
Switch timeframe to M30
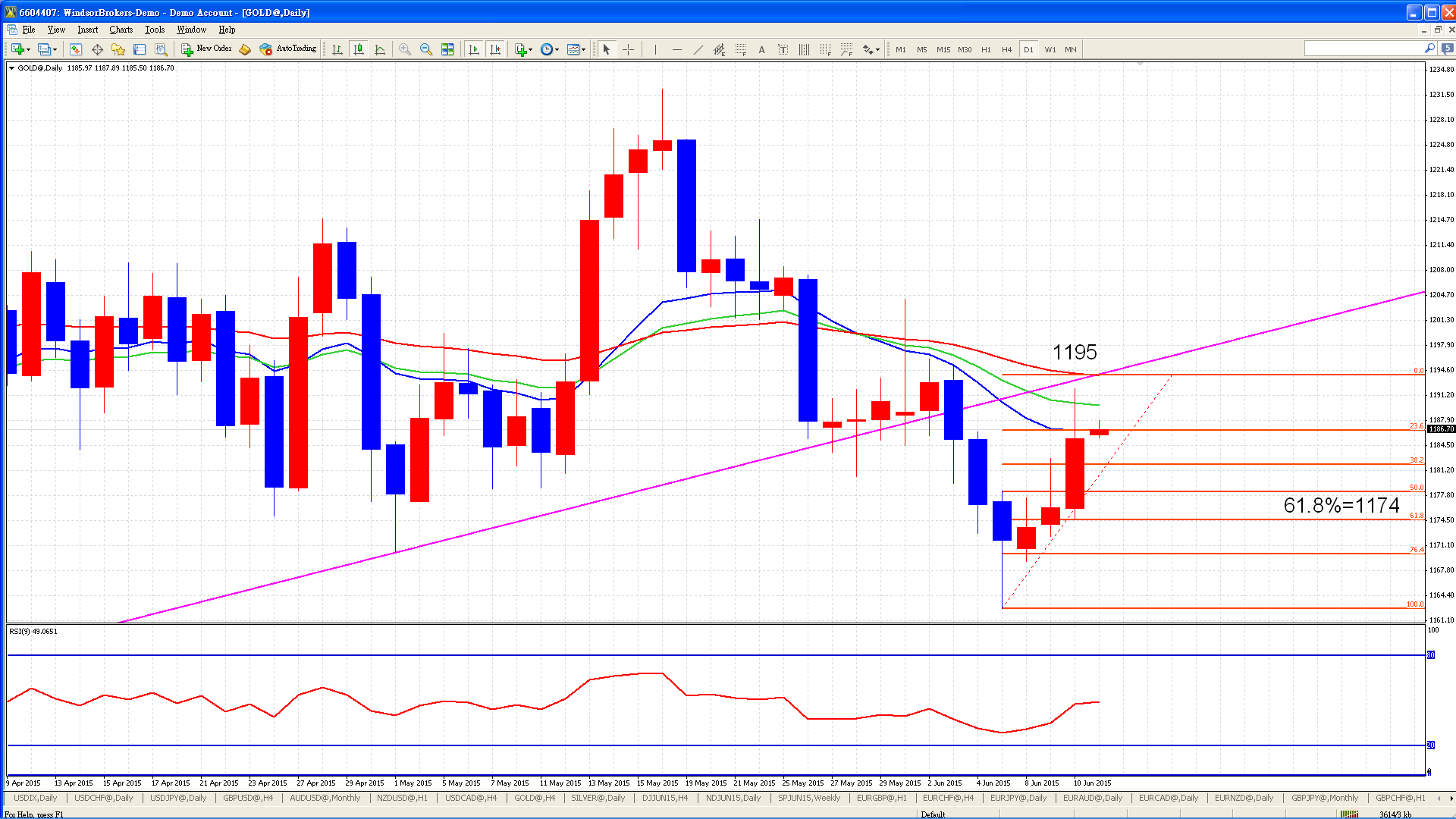tap(965, 49)
